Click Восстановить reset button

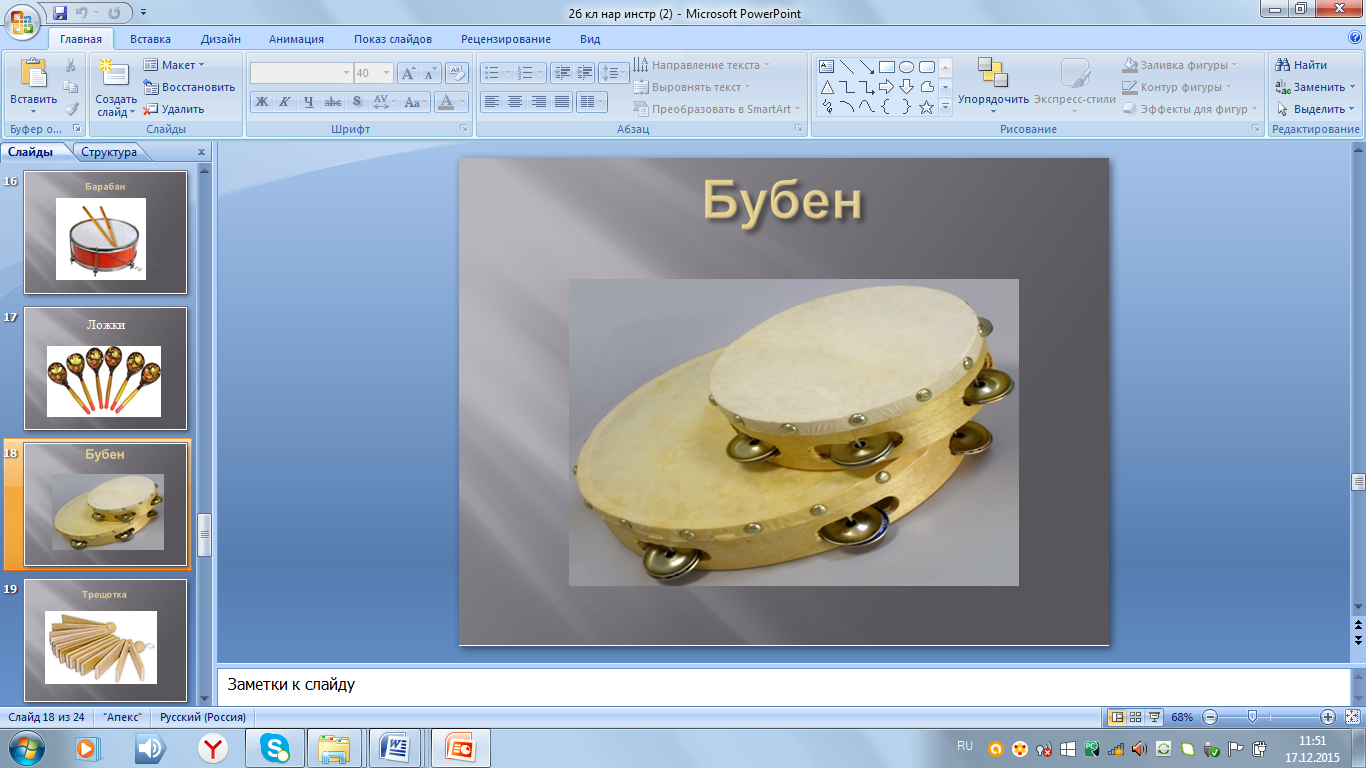[189, 87]
